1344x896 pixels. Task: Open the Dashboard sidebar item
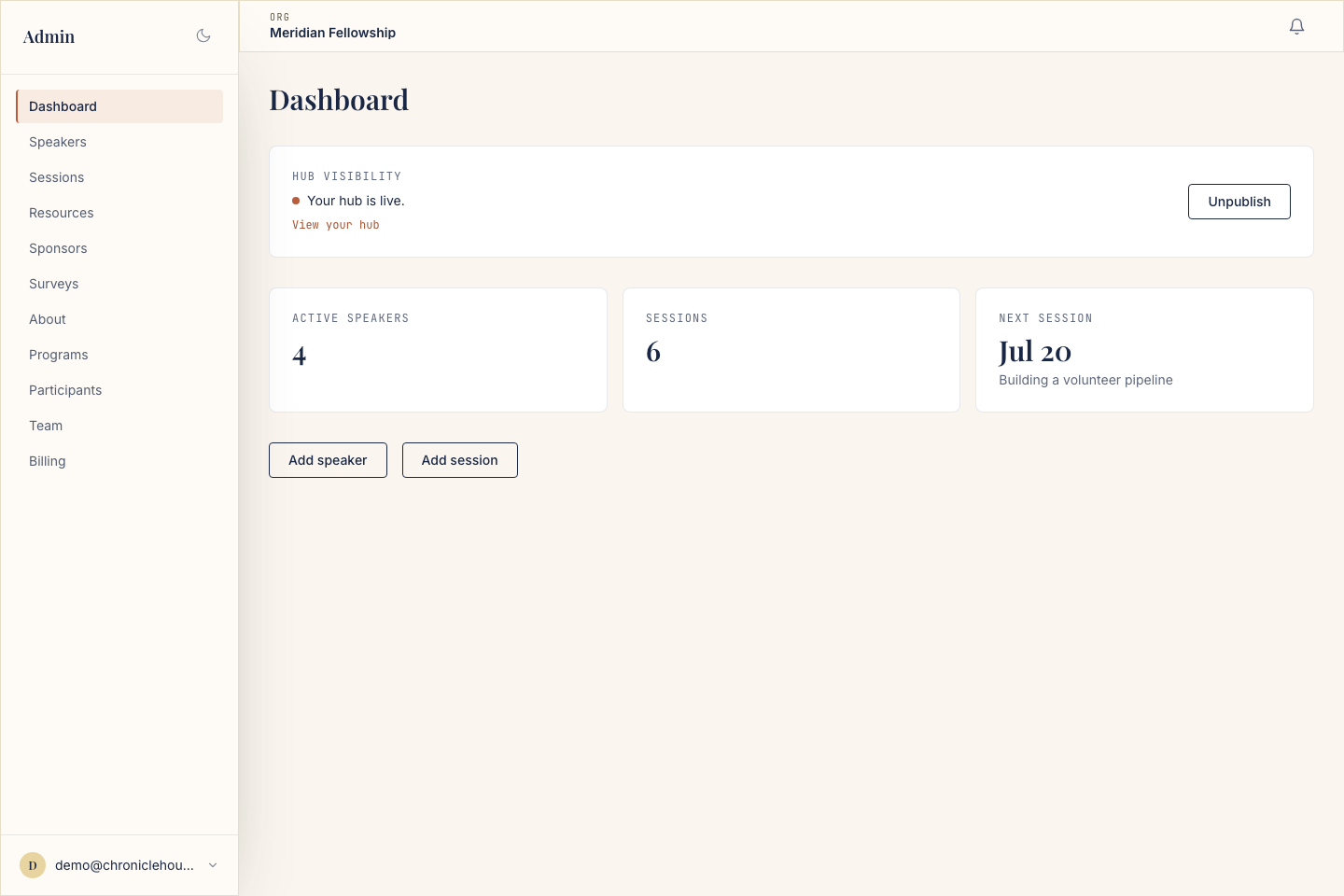point(119,106)
